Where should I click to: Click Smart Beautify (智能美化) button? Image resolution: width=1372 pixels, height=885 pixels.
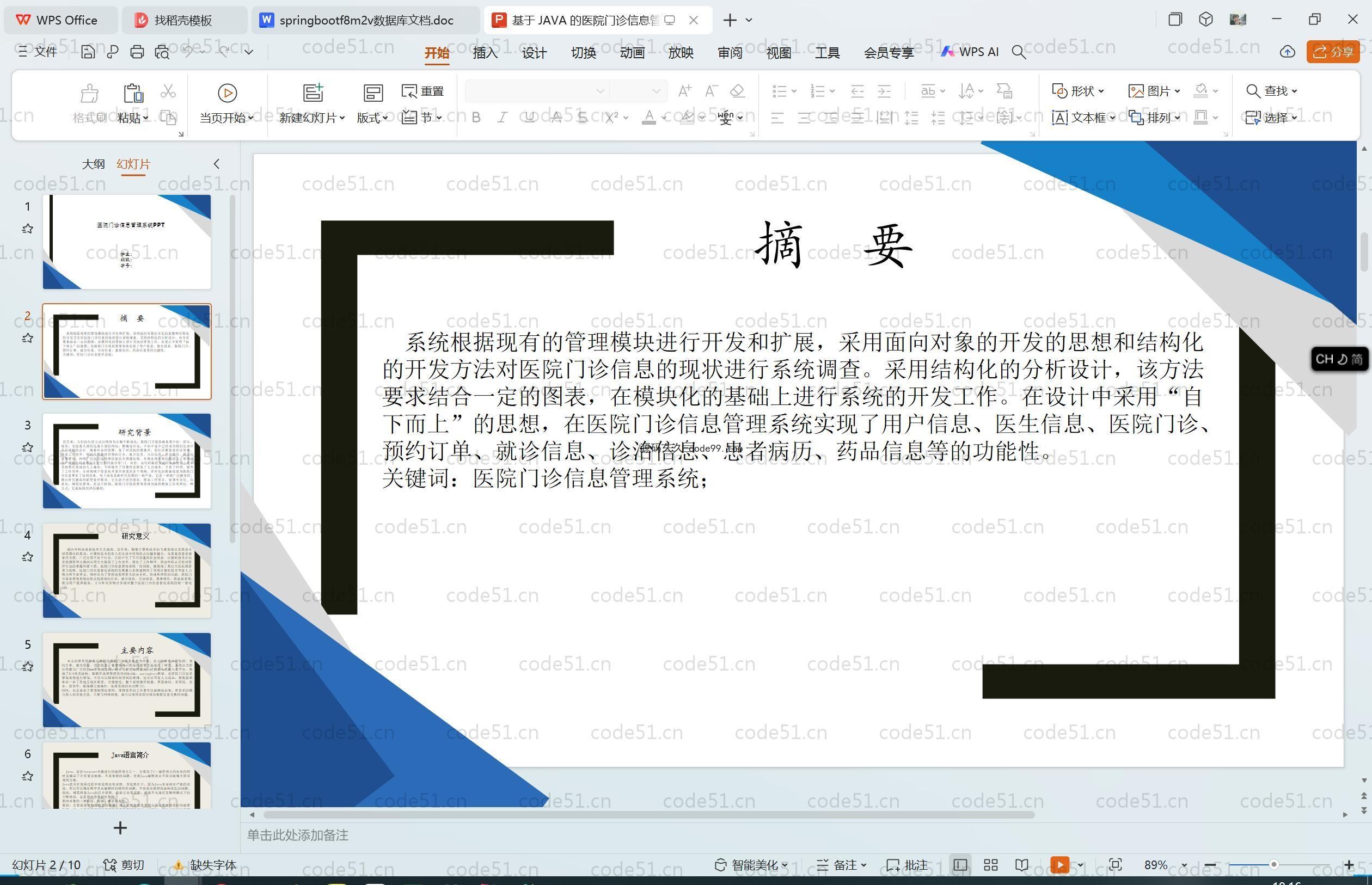[750, 865]
